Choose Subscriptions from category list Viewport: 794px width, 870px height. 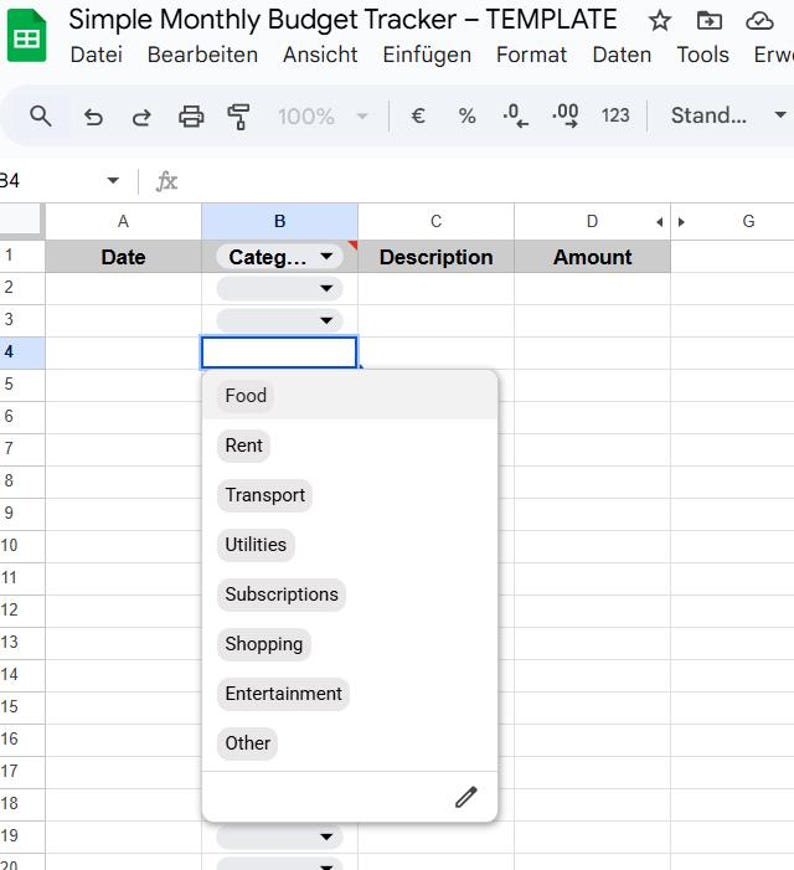[350, 594]
